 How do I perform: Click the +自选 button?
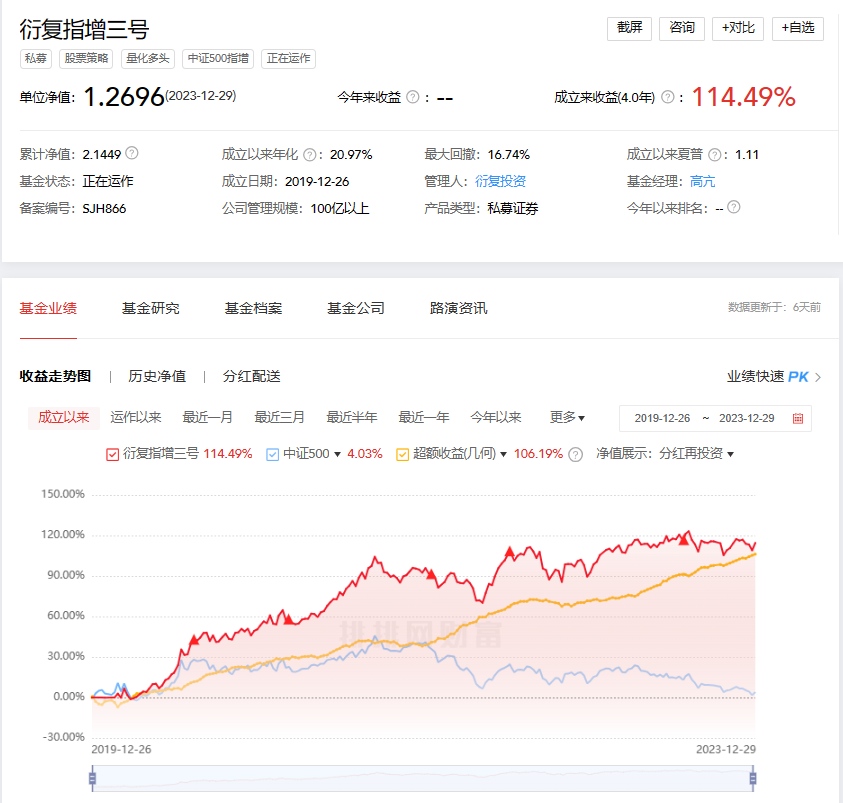pos(798,28)
